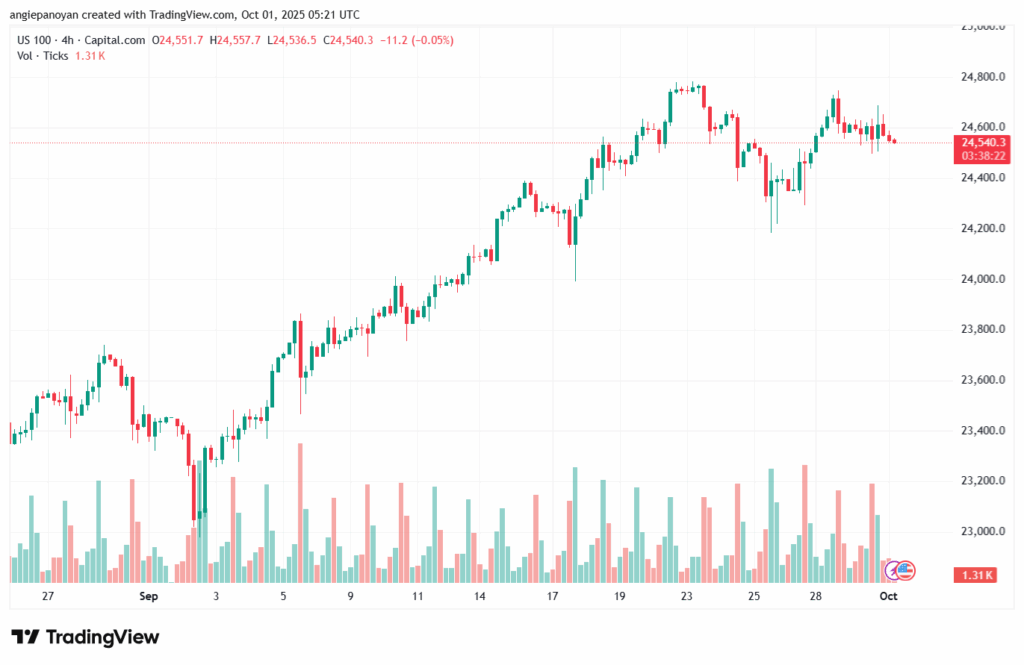Click the 23 date on time axis
This screenshot has width=1024, height=665.
[687, 596]
